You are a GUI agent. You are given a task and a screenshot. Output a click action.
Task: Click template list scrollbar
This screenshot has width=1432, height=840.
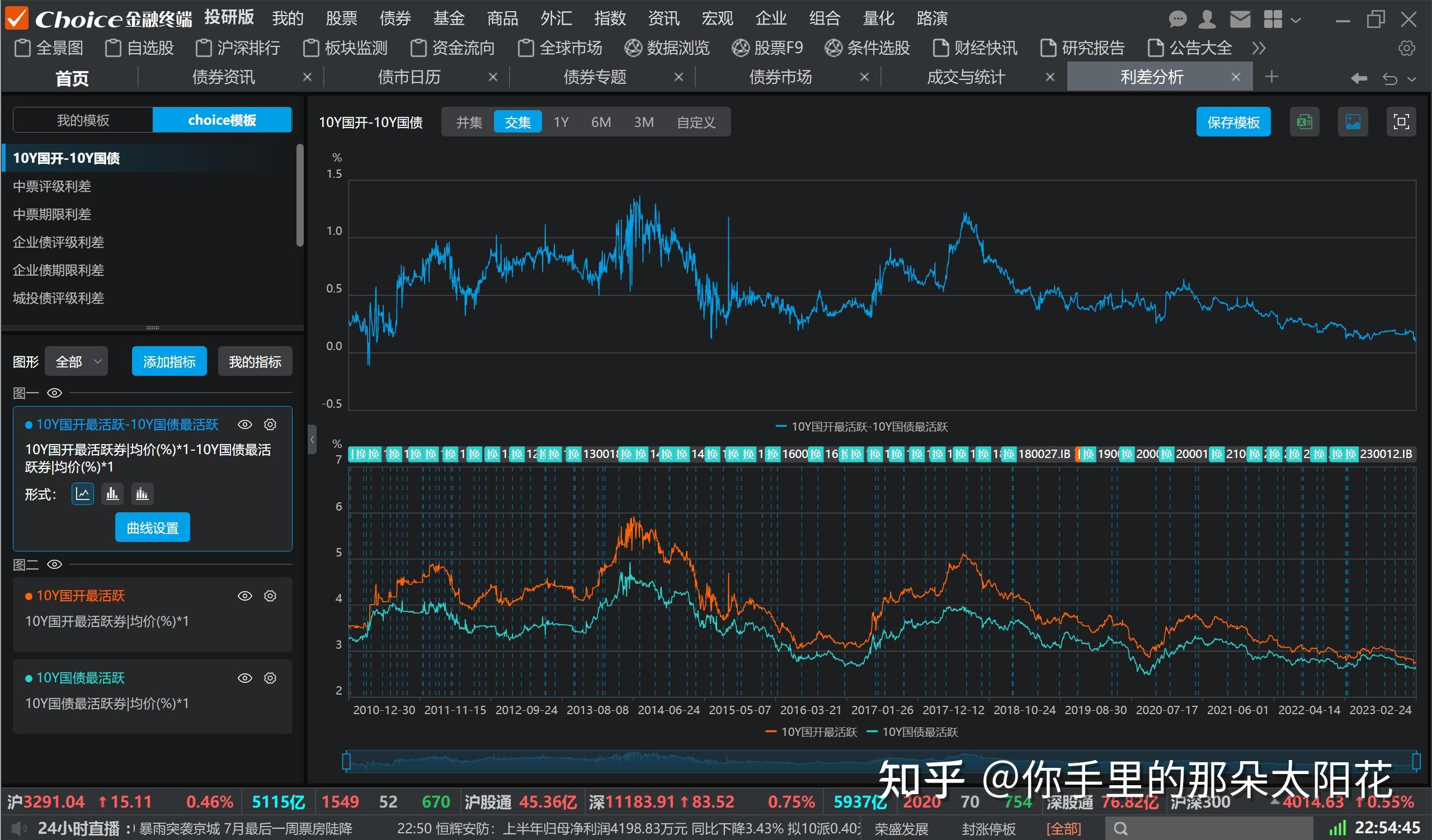click(300, 195)
